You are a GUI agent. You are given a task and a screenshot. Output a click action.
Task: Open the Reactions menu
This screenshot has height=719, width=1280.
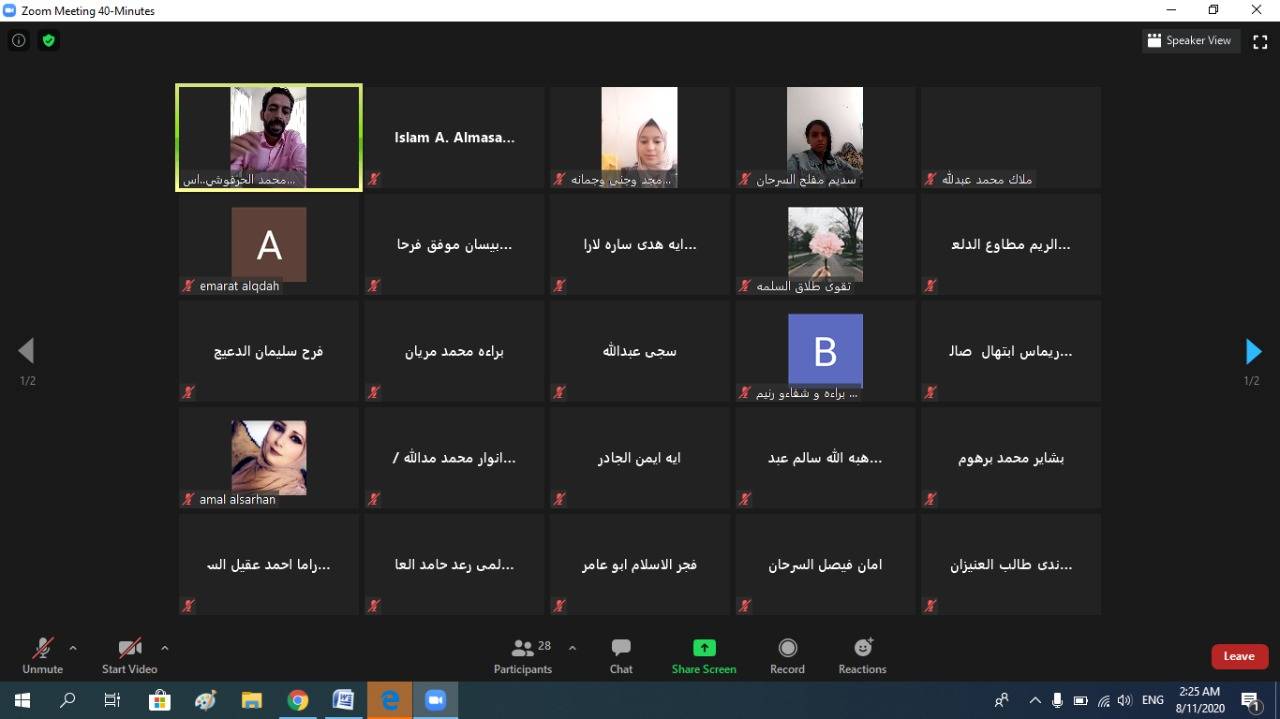pyautogui.click(x=862, y=655)
